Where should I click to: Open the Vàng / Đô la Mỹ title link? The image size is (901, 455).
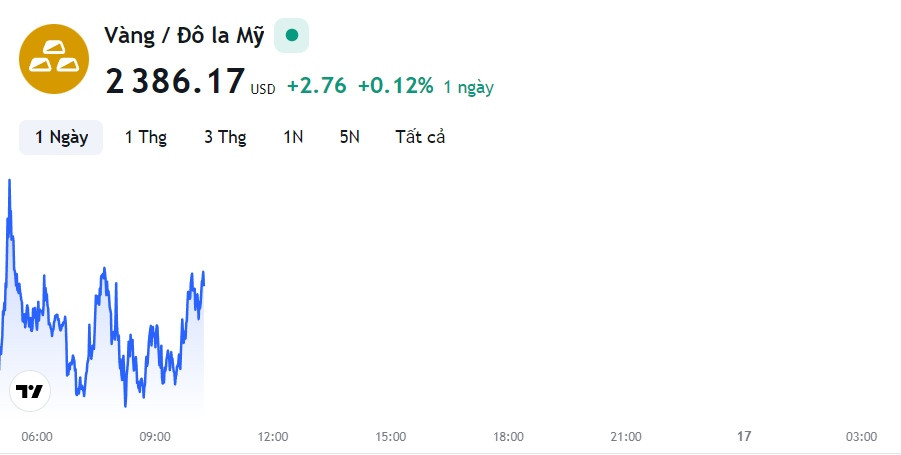click(184, 36)
